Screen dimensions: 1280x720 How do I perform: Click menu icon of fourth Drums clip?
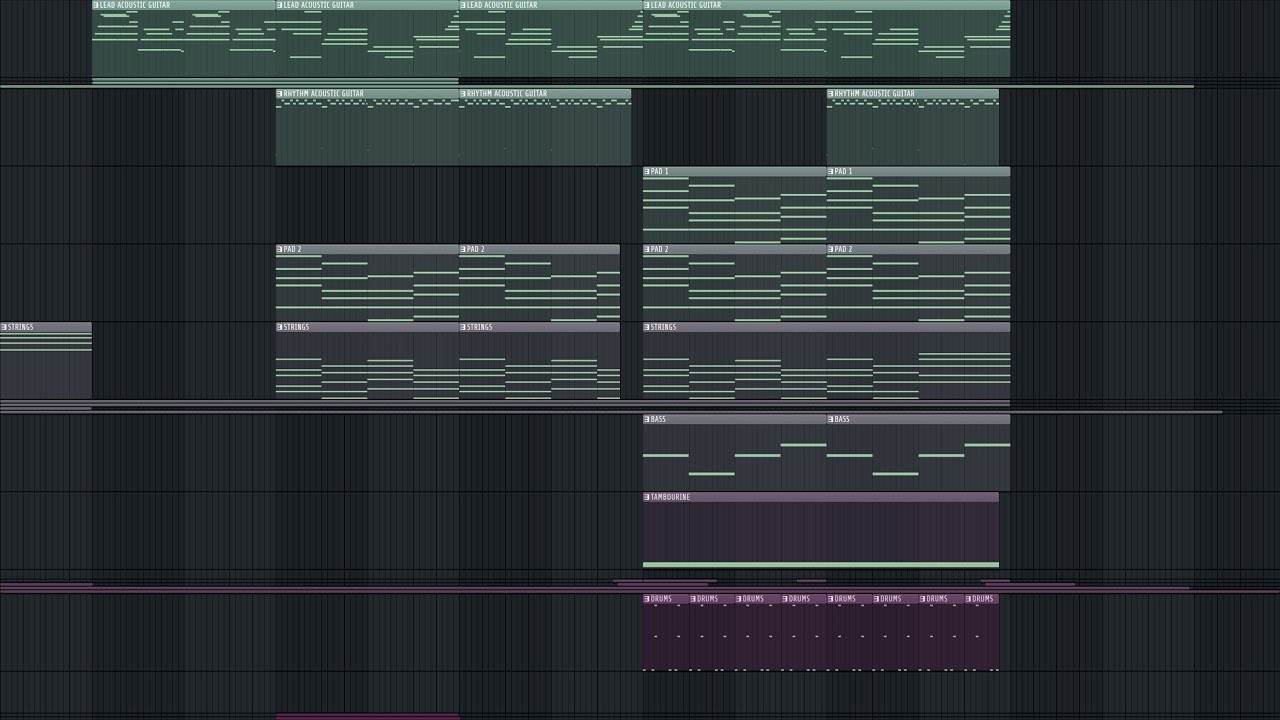pyautogui.click(x=785, y=600)
